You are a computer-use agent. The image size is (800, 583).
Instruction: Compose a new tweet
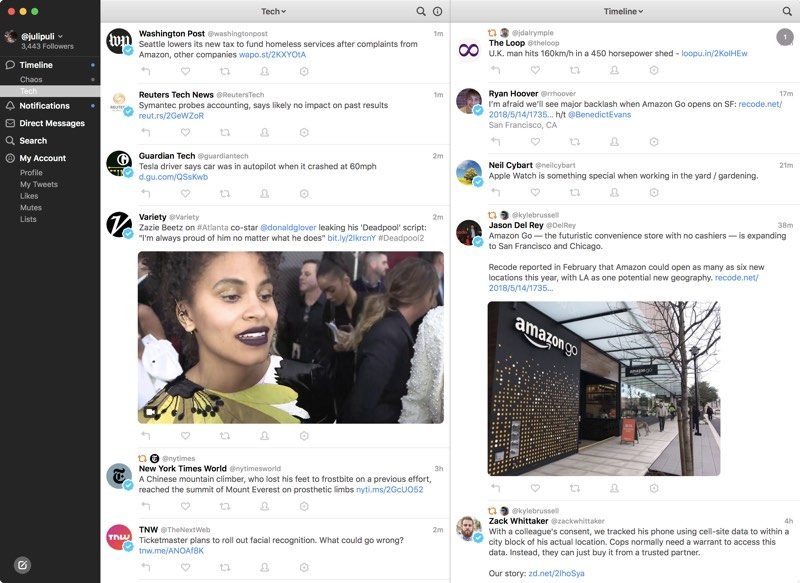click(x=22, y=565)
